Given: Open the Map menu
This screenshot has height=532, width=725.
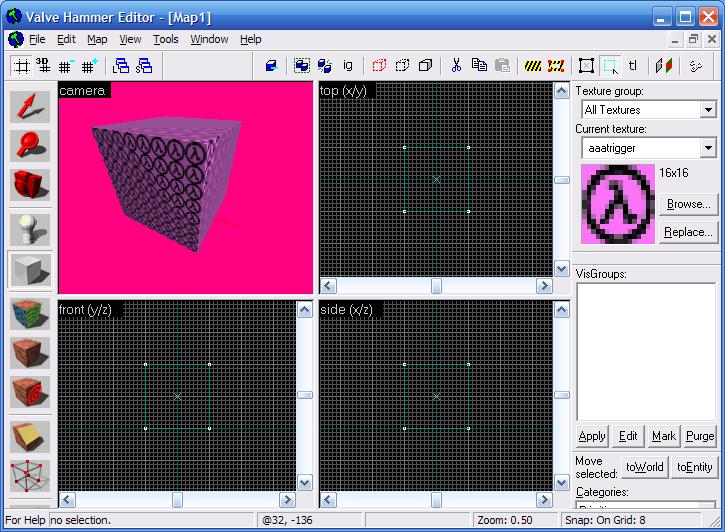Looking at the screenshot, I should tap(97, 39).
